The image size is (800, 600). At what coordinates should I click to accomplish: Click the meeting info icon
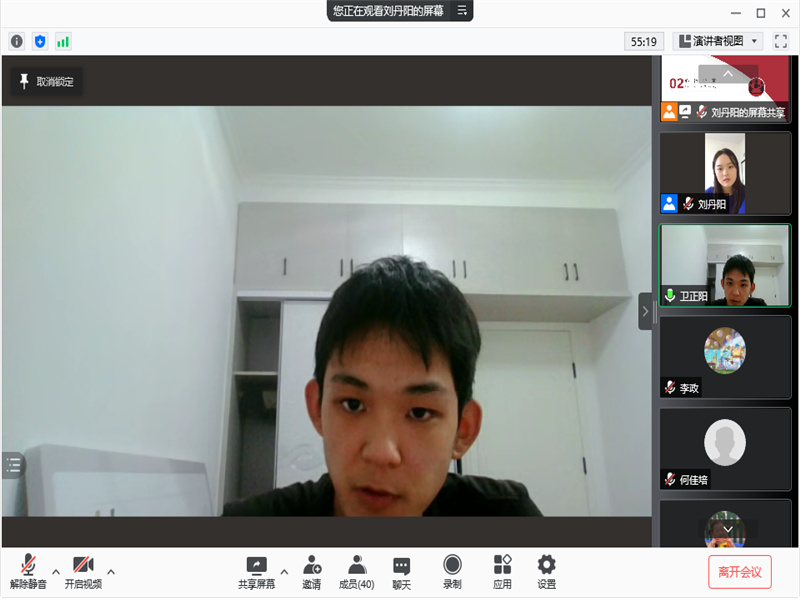pyautogui.click(x=16, y=41)
